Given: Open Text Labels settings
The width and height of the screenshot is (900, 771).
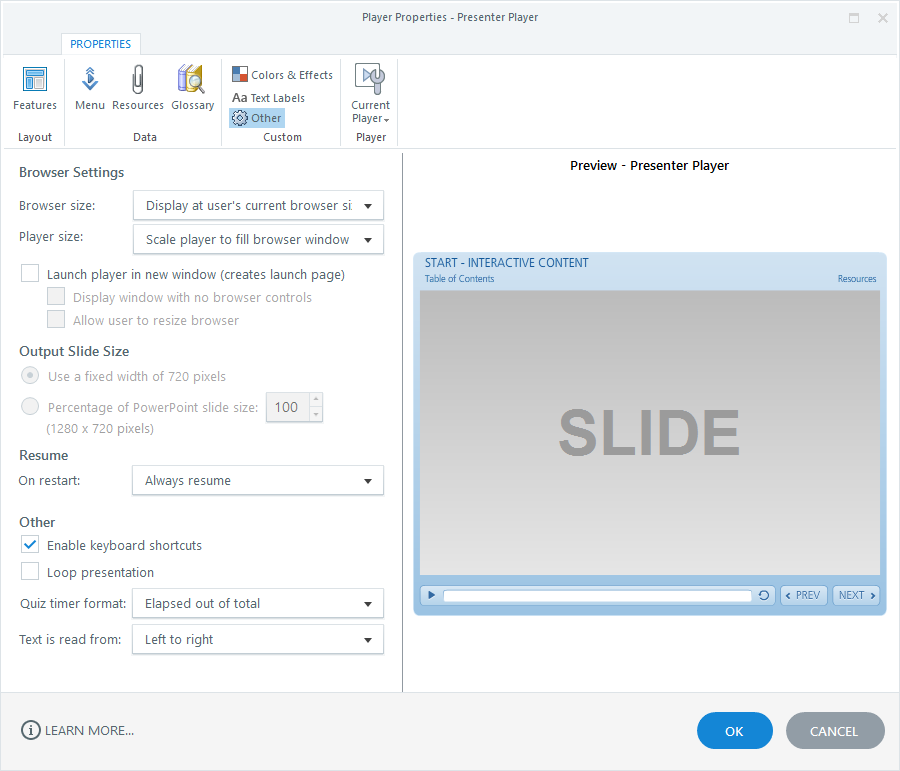Looking at the screenshot, I should coord(268,98).
